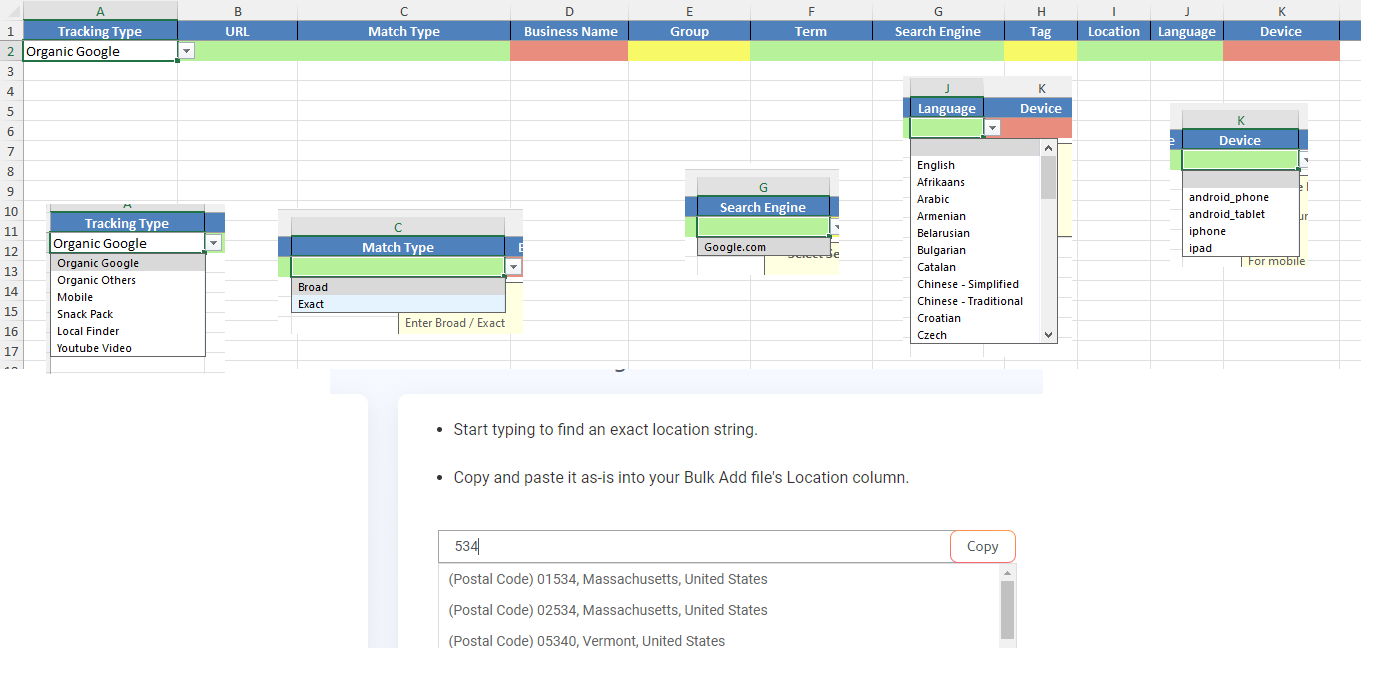
Task: Click yellow Tag cell H2
Action: pos(1041,51)
